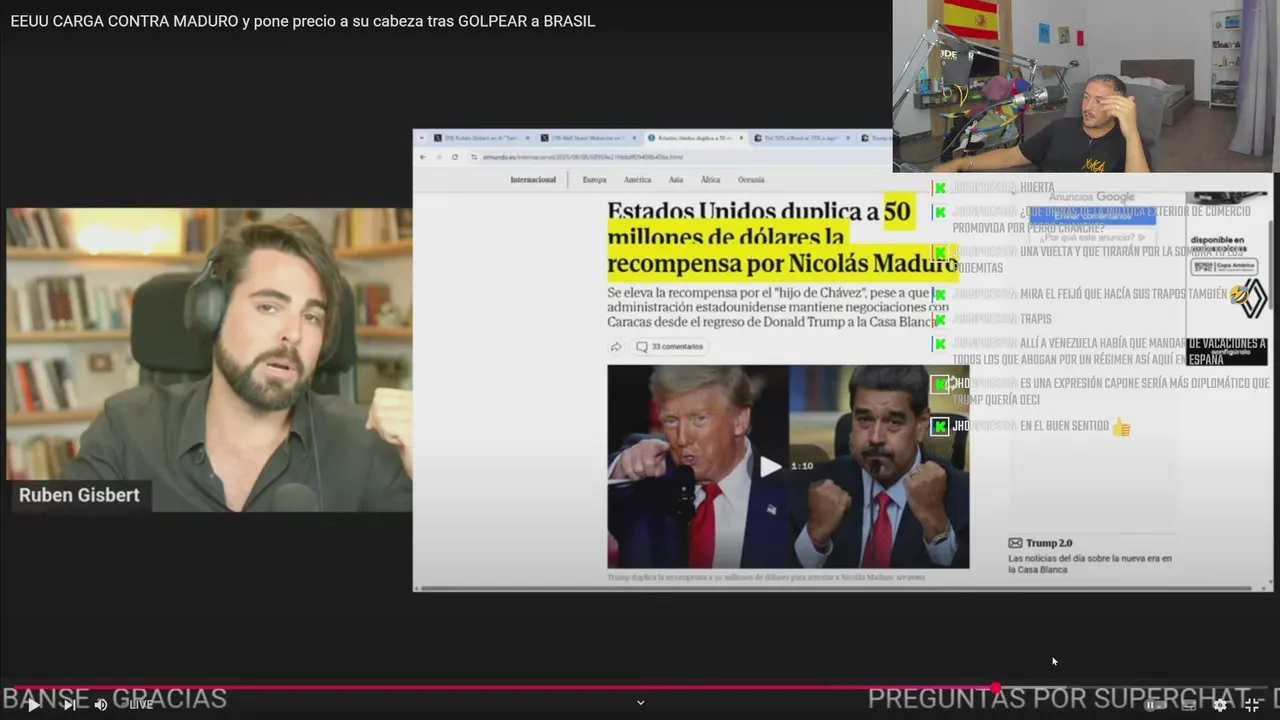Close the active El Mundo article tab
1280x720 pixels.
click(x=742, y=138)
